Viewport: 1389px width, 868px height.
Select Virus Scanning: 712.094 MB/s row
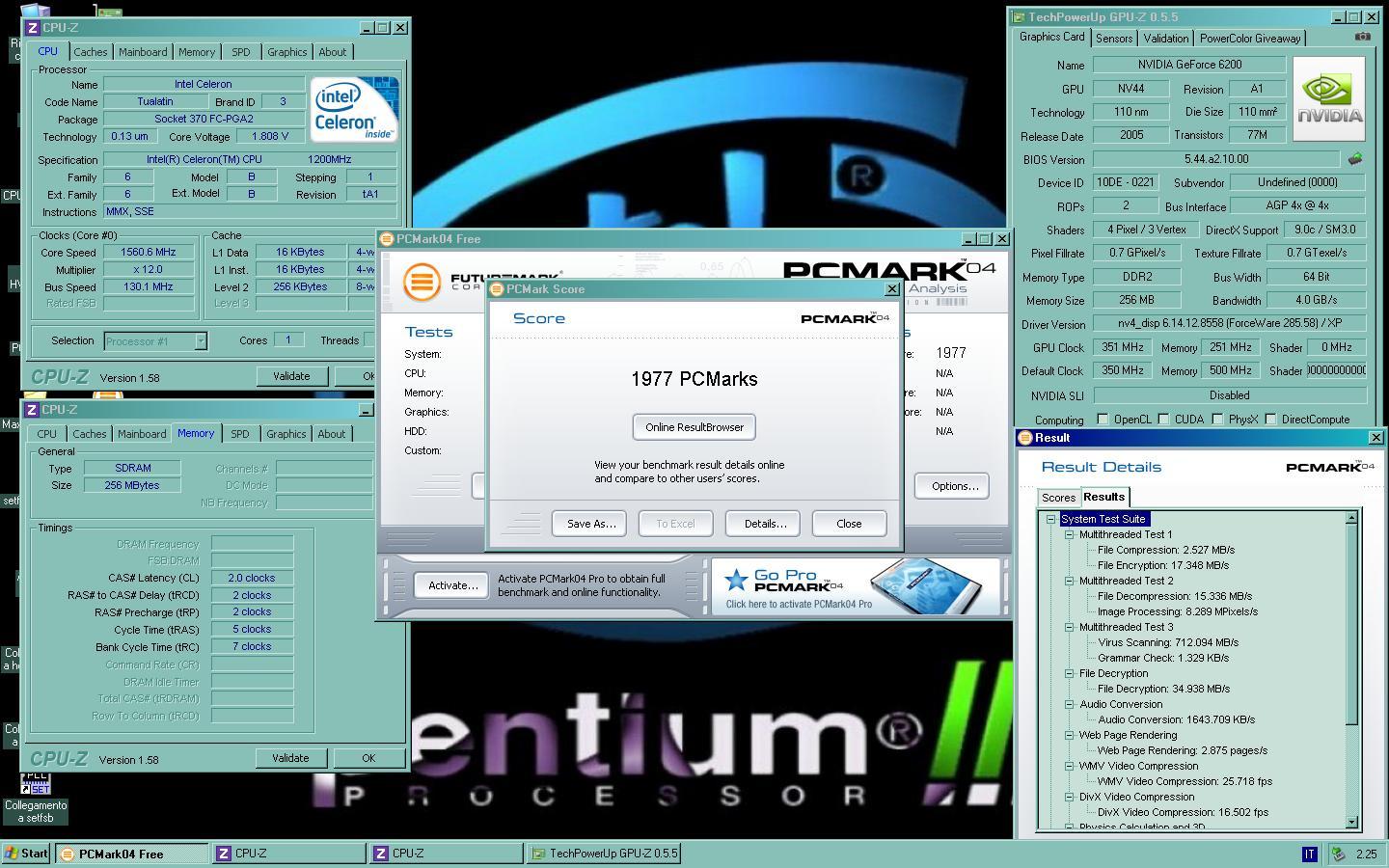[1167, 642]
